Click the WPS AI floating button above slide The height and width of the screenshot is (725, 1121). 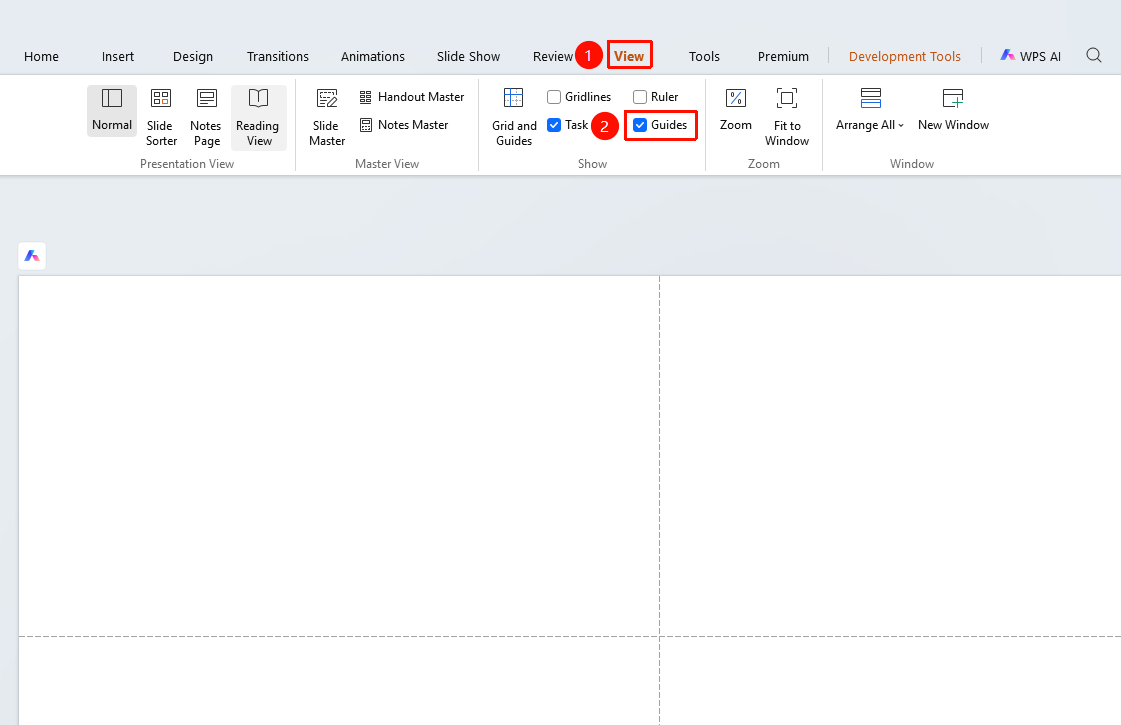click(32, 256)
